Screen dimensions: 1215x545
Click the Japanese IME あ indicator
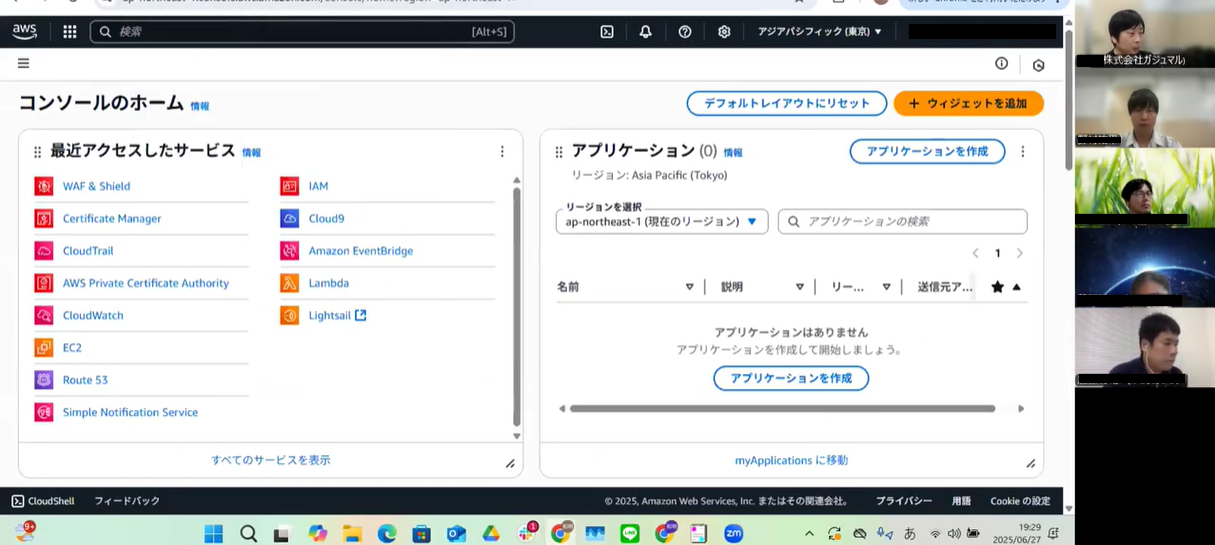tap(909, 534)
